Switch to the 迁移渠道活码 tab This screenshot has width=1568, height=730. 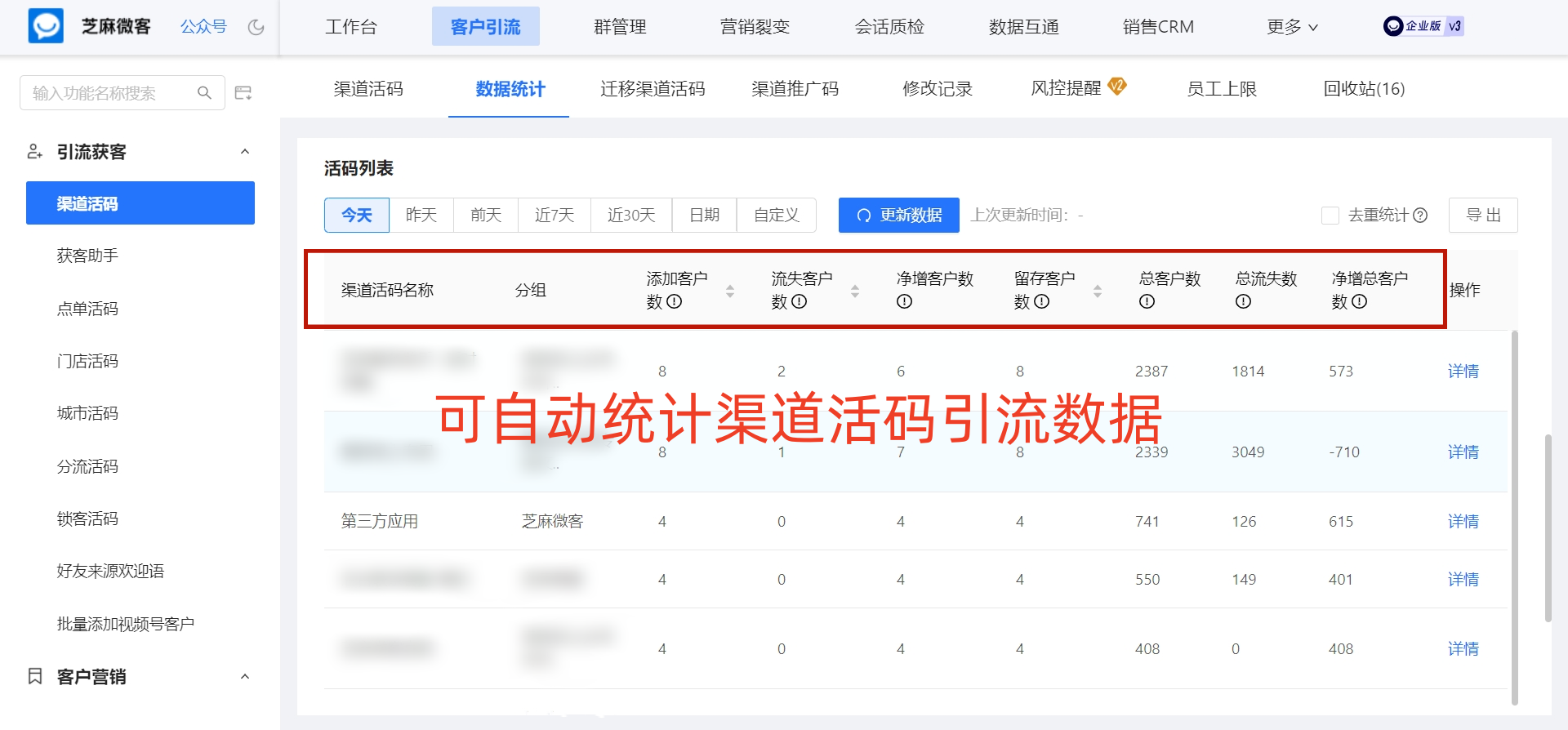click(653, 88)
